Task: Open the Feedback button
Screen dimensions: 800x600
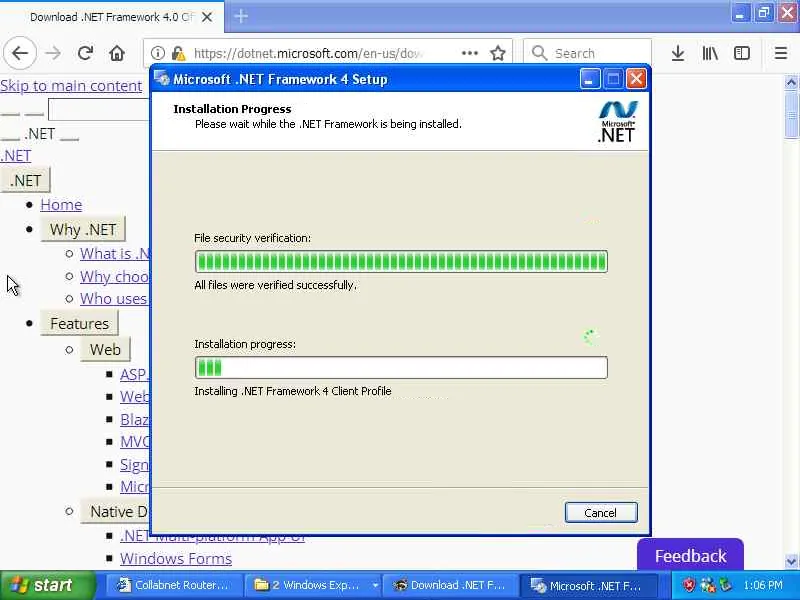Action: click(x=690, y=555)
